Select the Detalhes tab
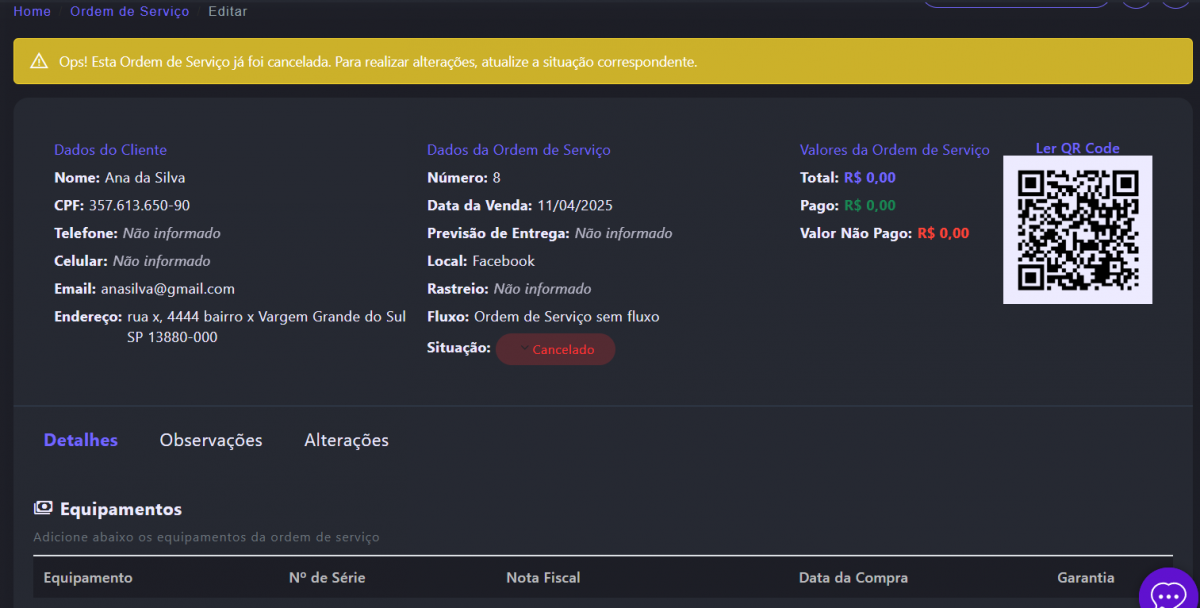 pos(81,440)
